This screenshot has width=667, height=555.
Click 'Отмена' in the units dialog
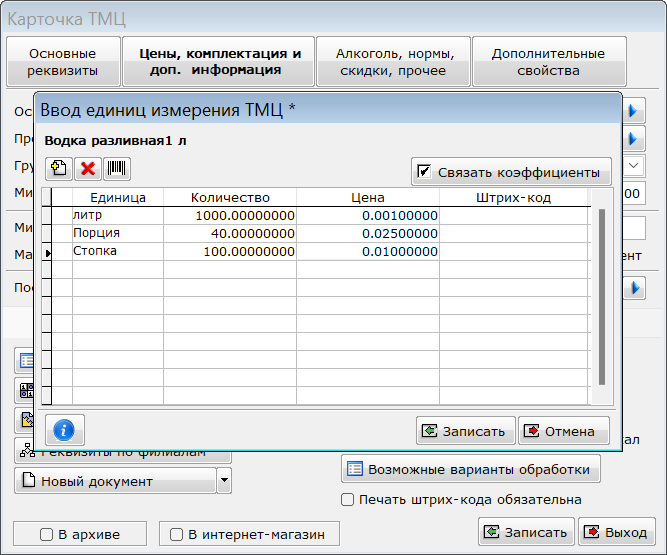tap(564, 431)
